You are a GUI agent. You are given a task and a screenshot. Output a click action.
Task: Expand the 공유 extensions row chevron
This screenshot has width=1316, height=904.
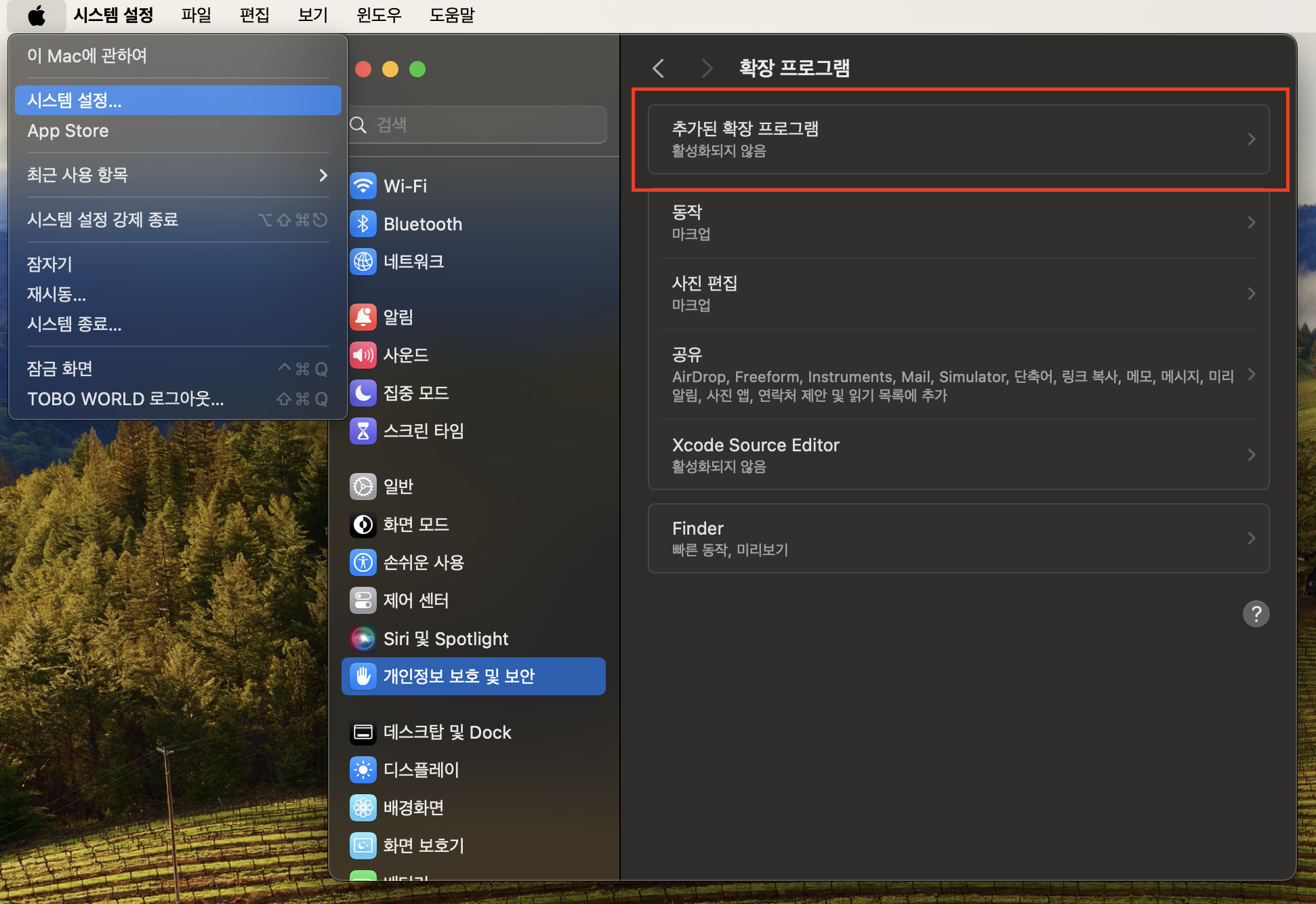[1251, 375]
